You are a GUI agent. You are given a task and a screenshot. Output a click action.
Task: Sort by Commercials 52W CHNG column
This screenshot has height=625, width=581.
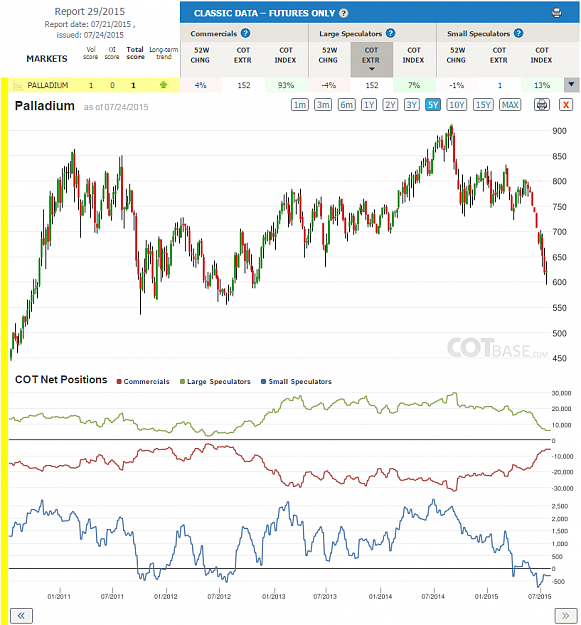200,55
